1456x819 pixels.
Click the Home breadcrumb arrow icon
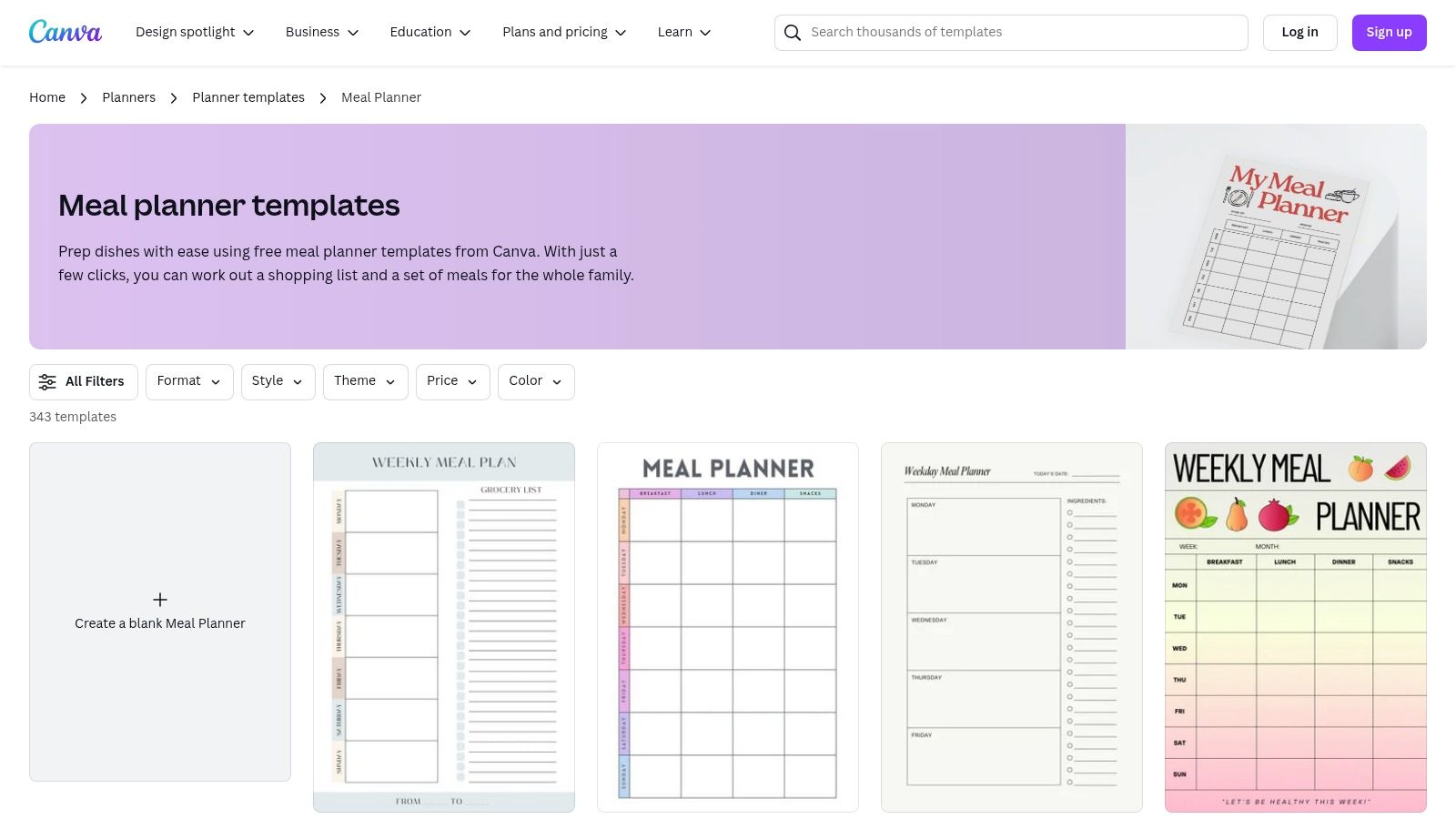(83, 97)
